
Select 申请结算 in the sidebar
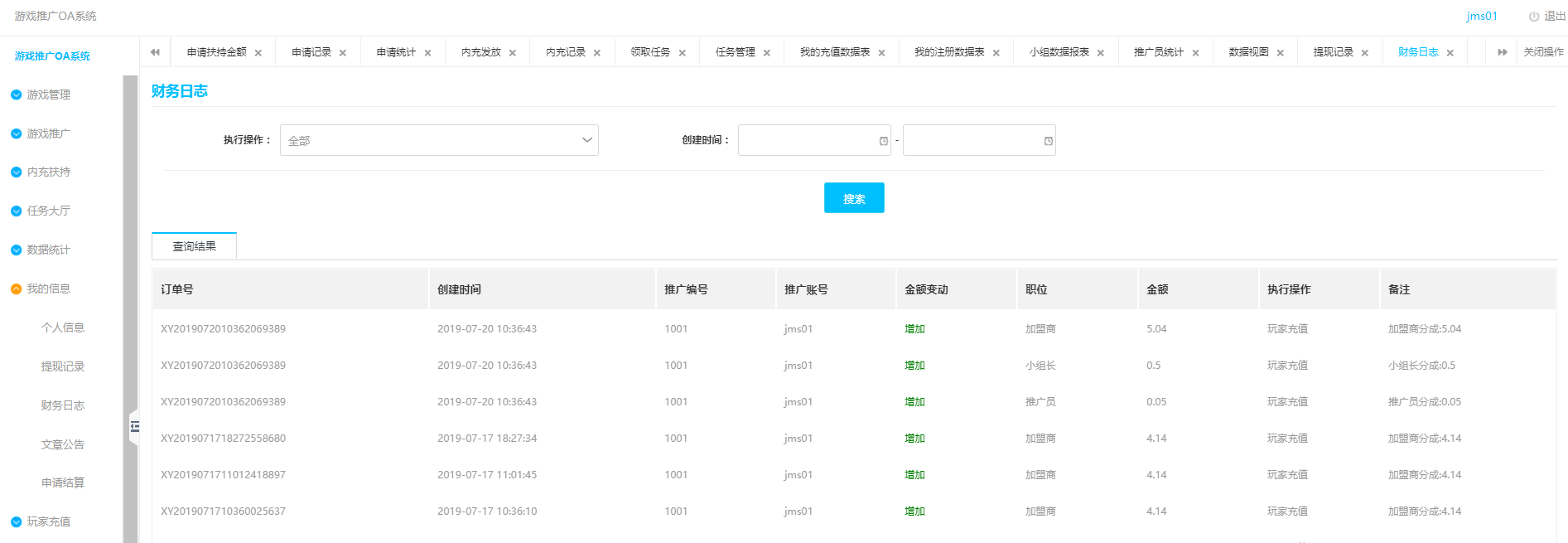click(63, 482)
